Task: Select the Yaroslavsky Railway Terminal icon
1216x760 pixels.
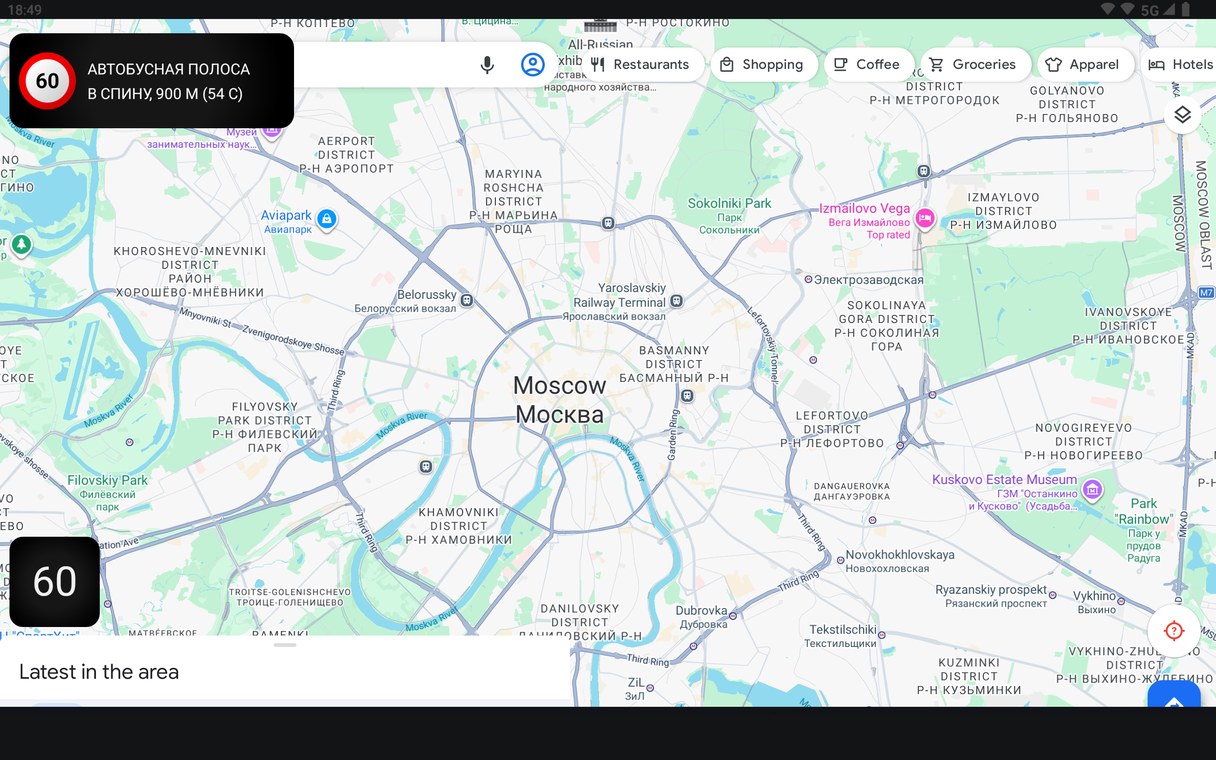Action: 677,300
